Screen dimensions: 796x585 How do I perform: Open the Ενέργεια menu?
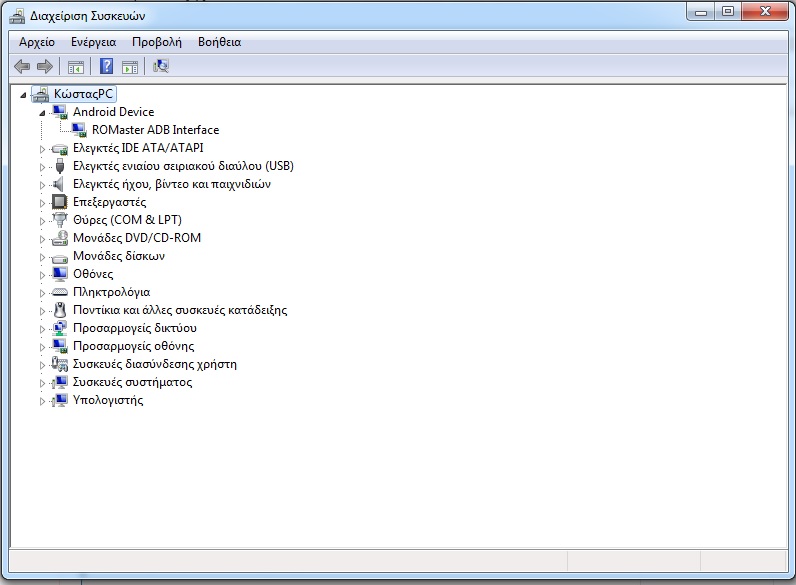93,42
